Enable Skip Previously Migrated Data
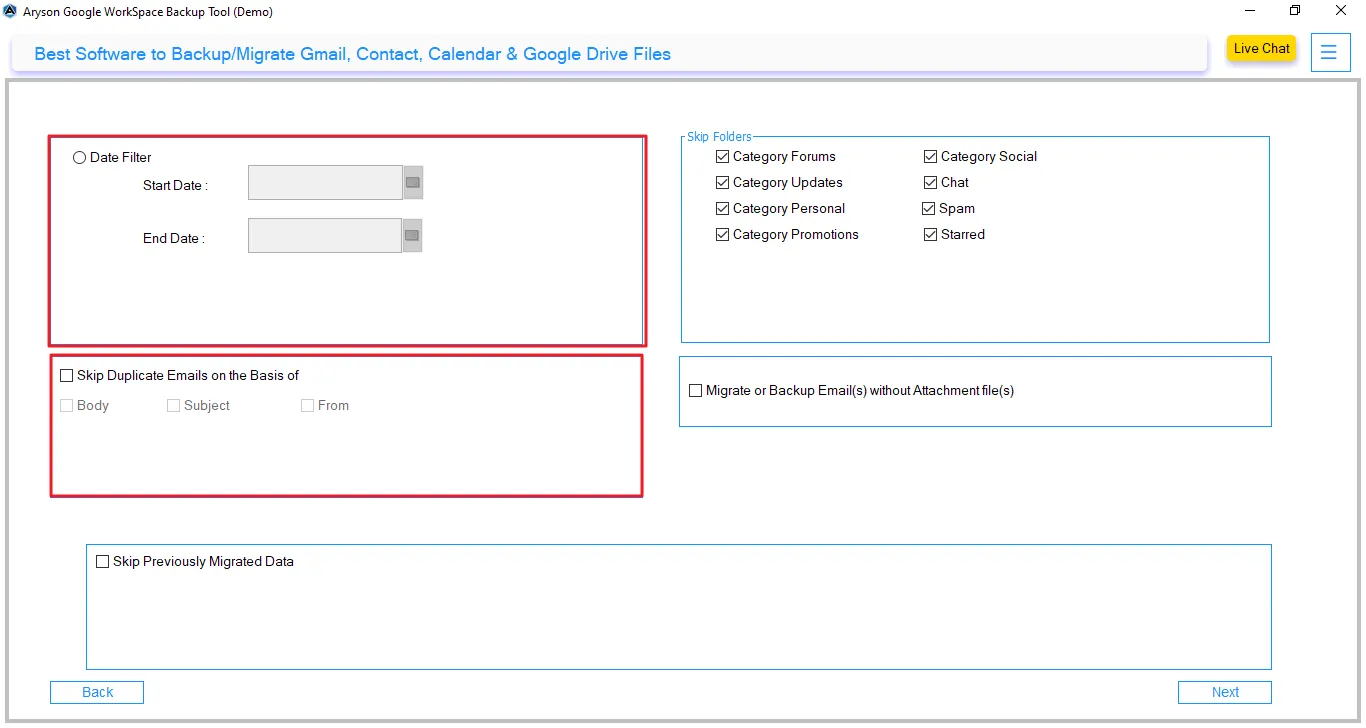The image size is (1366, 728). coord(102,561)
